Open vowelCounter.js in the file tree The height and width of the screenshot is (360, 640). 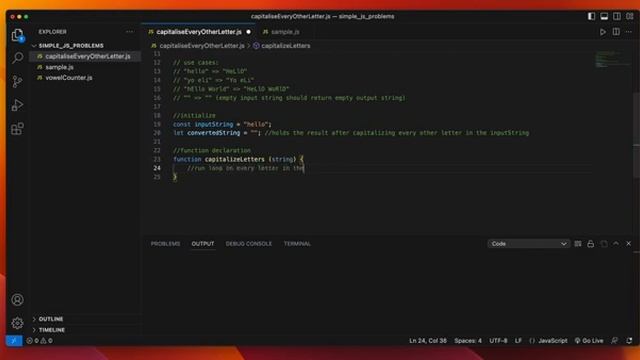click(x=85, y=78)
